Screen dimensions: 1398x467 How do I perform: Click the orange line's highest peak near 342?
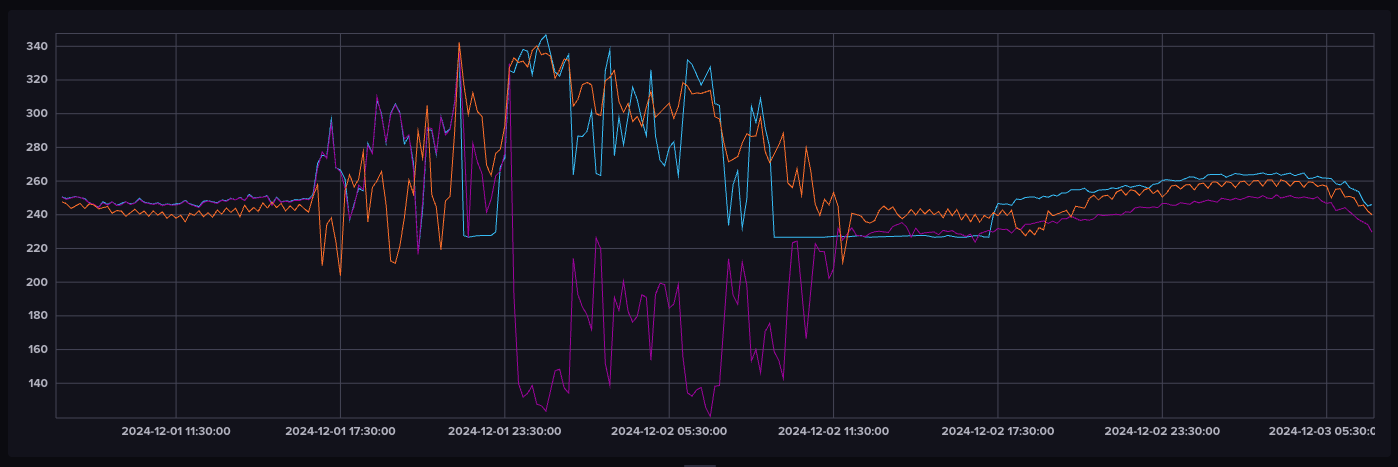pyautogui.click(x=459, y=43)
